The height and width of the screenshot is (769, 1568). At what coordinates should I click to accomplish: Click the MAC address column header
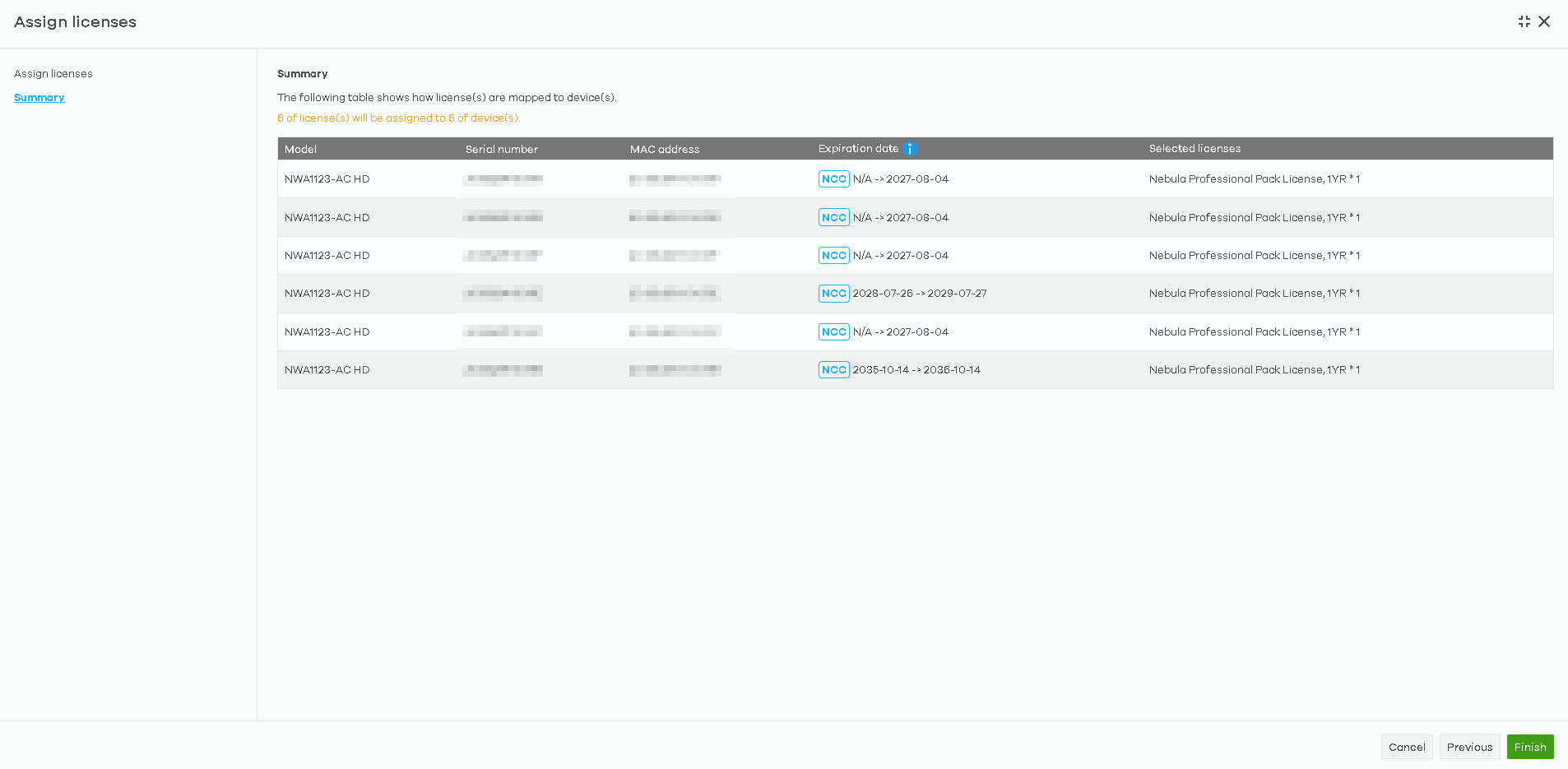pos(665,149)
